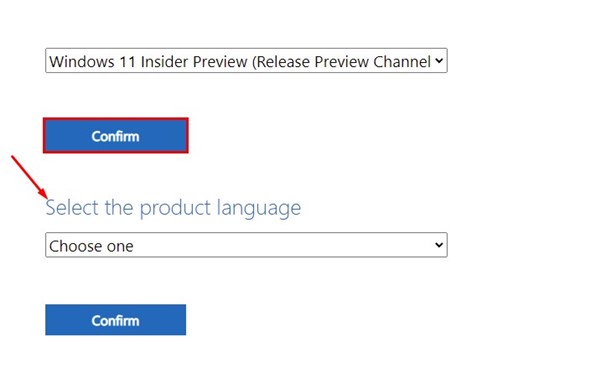Image resolution: width=600 pixels, height=378 pixels.
Task: Click the red arrowhead pointing at the heading
Action: pos(43,193)
